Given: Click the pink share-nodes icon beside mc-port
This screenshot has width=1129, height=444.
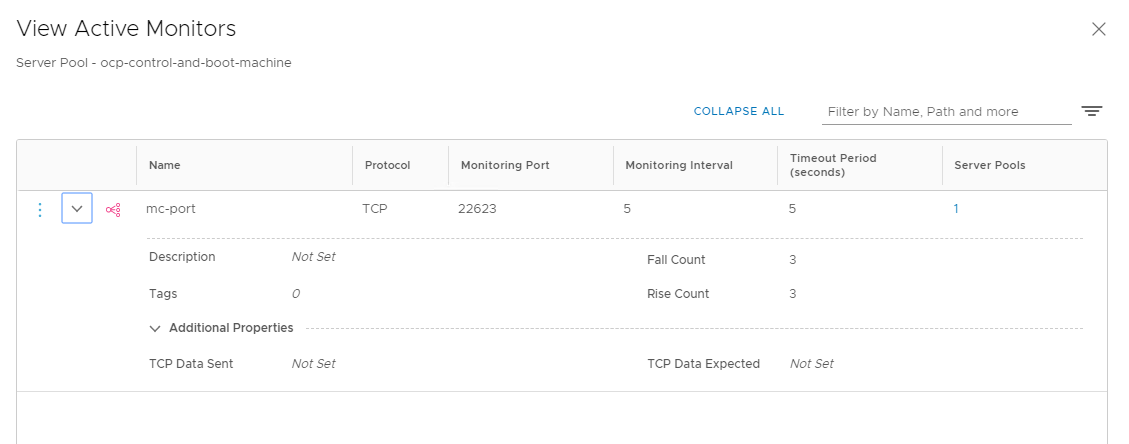Looking at the screenshot, I should coord(113,209).
